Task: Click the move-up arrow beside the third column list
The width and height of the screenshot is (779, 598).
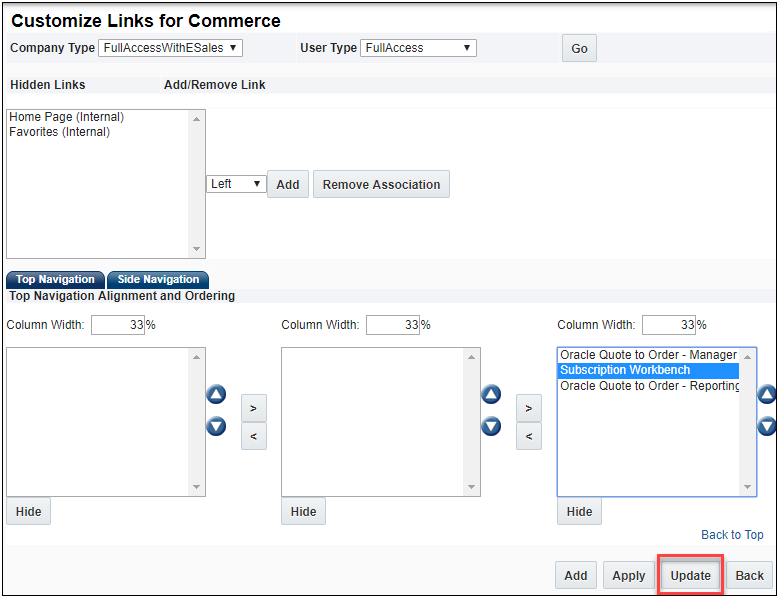Action: (767, 395)
